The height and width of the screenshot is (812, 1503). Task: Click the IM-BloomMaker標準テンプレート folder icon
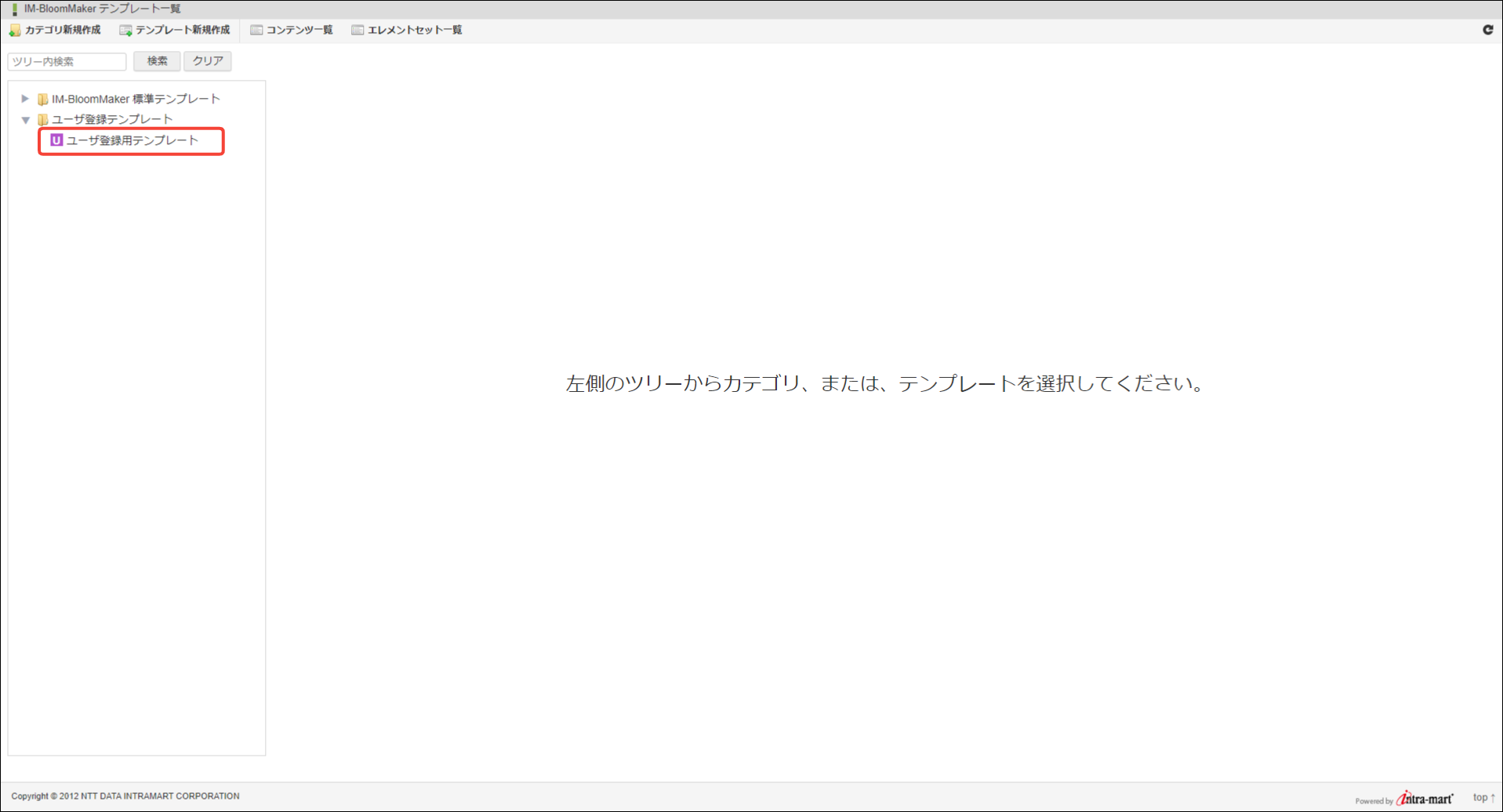42,100
